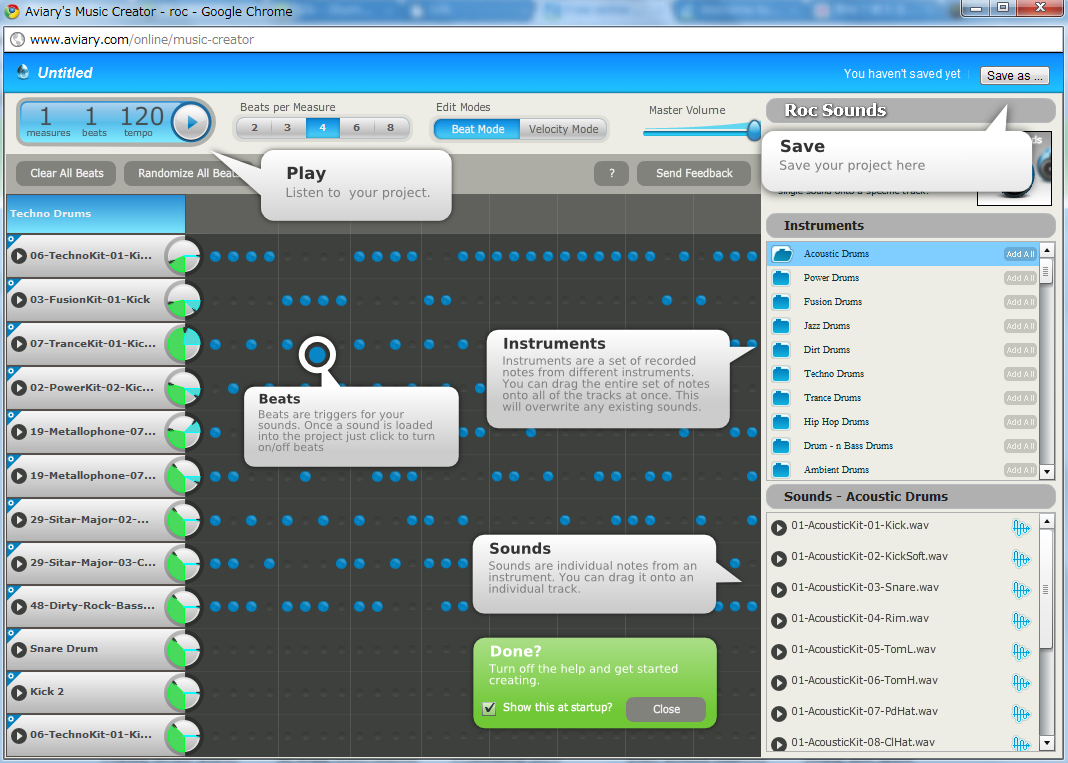Play 01-AcousticKit-07-PdHat.wav sample
Screen dimensions: 1068x763
[x=779, y=713]
